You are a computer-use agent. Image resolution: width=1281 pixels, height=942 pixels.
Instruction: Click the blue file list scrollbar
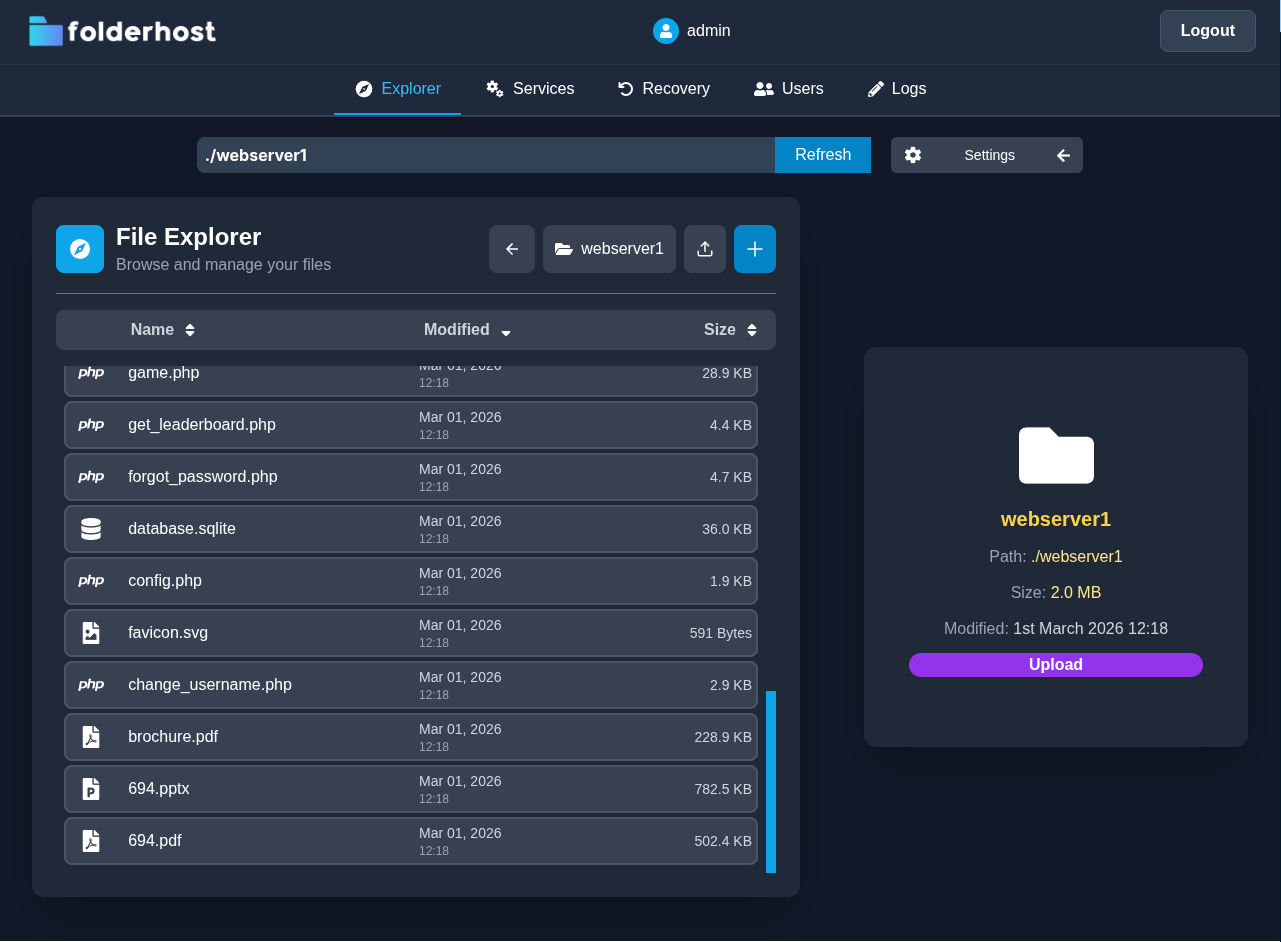771,781
